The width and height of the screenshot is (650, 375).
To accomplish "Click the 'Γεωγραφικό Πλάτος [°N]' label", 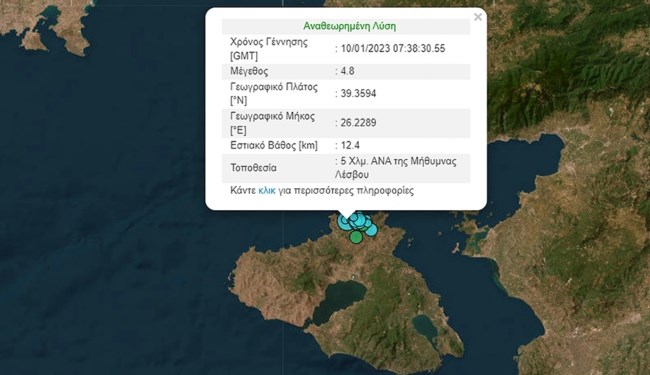I will coord(274,94).
